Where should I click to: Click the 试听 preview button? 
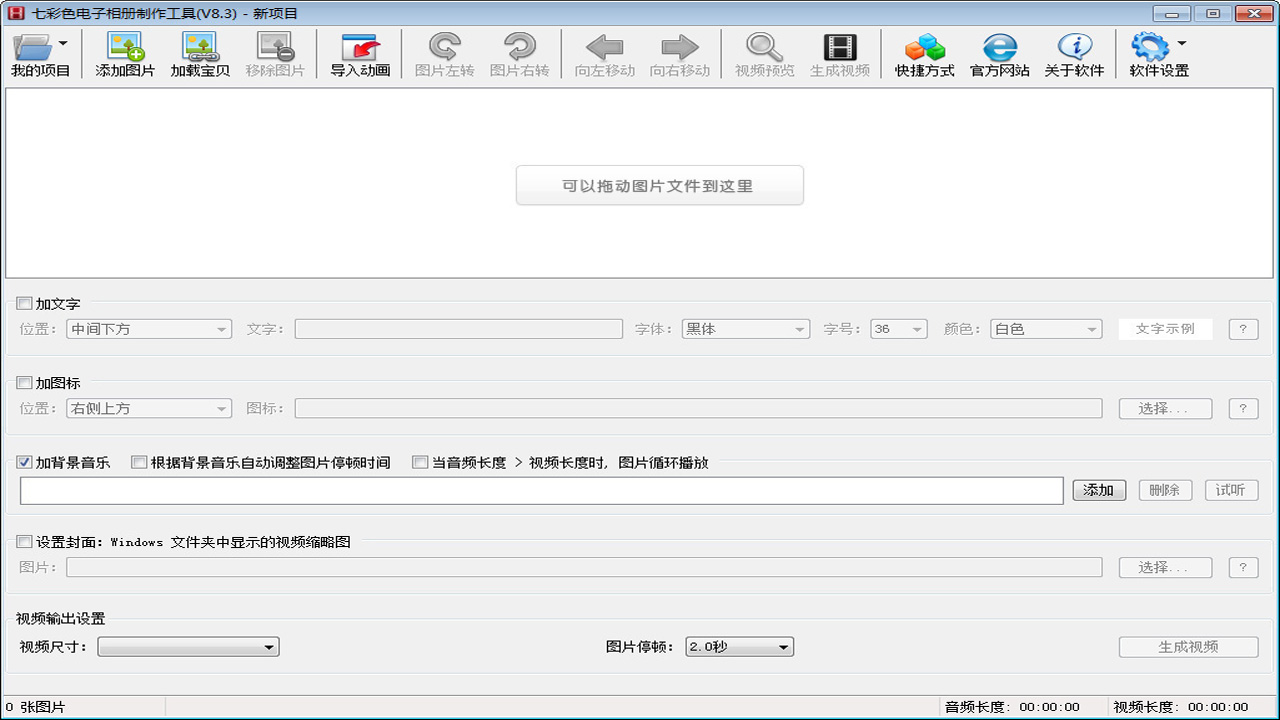(x=1231, y=490)
